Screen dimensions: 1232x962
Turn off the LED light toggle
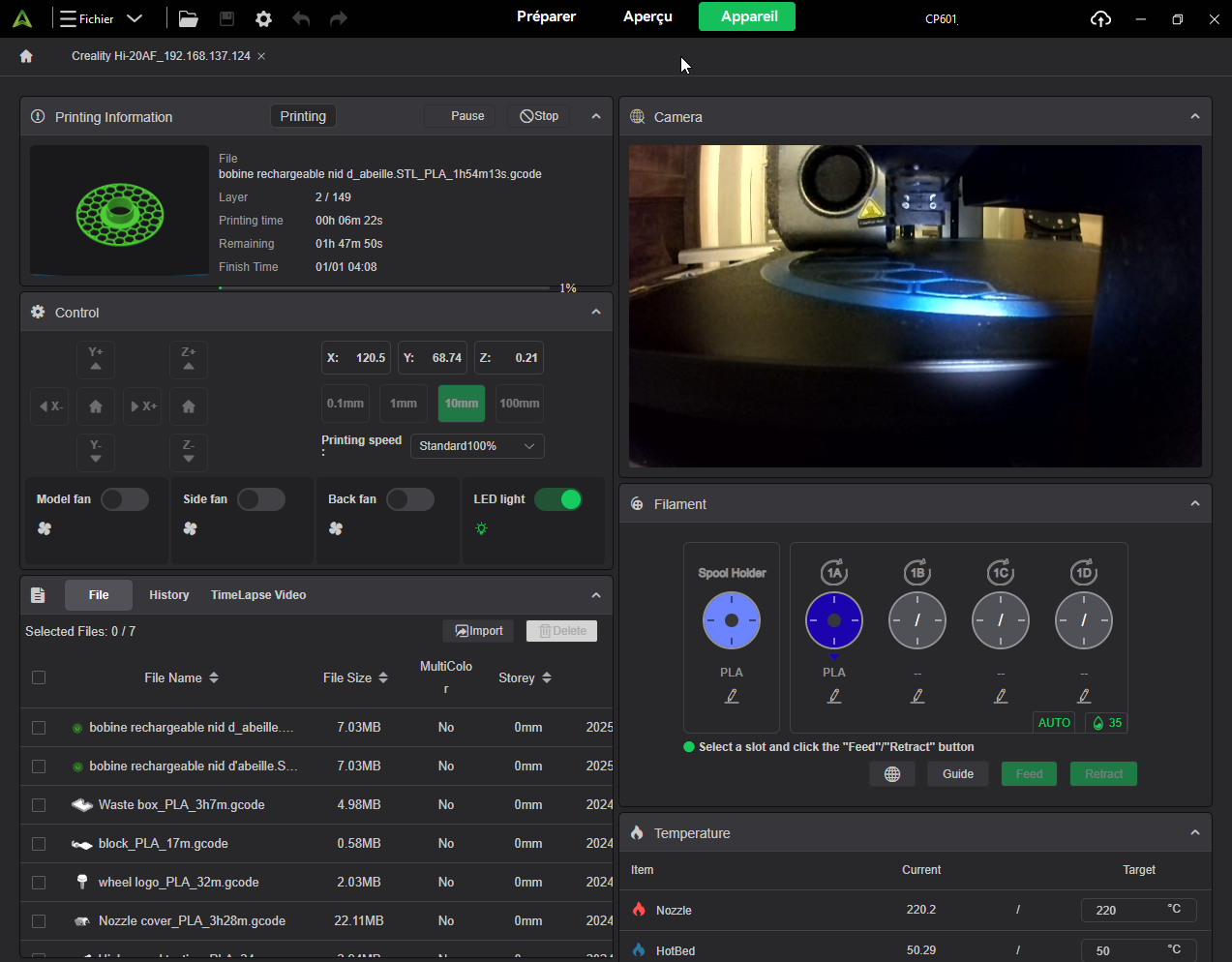point(558,499)
